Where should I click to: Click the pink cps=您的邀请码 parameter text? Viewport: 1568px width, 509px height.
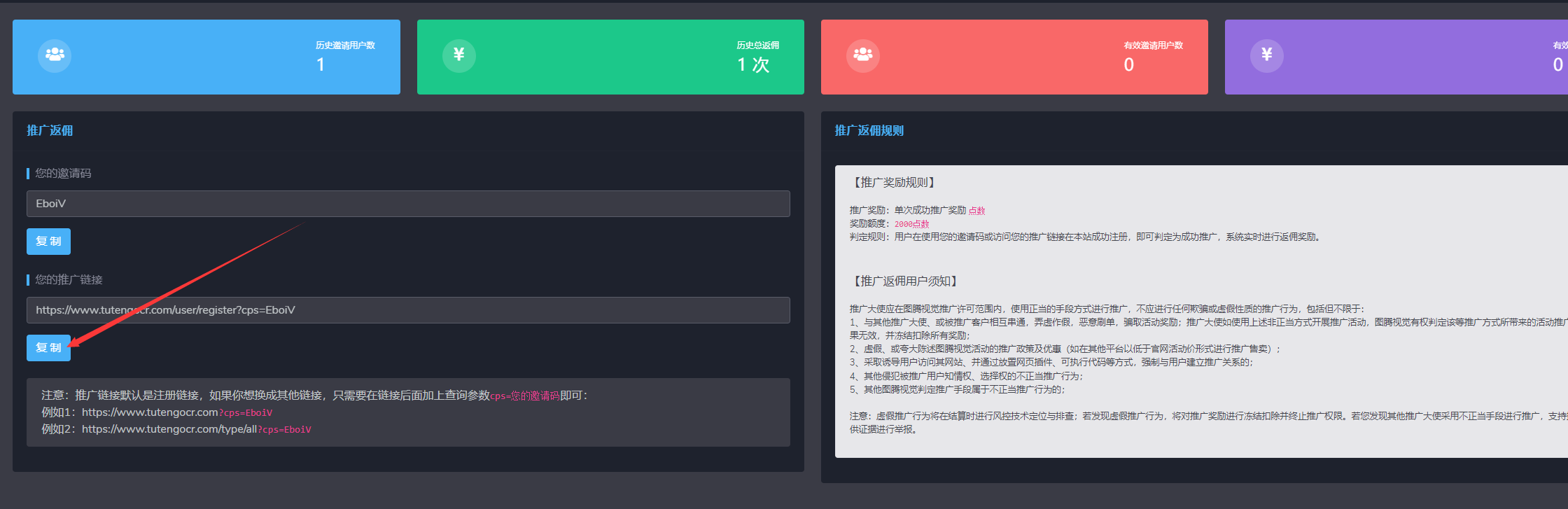(x=525, y=396)
